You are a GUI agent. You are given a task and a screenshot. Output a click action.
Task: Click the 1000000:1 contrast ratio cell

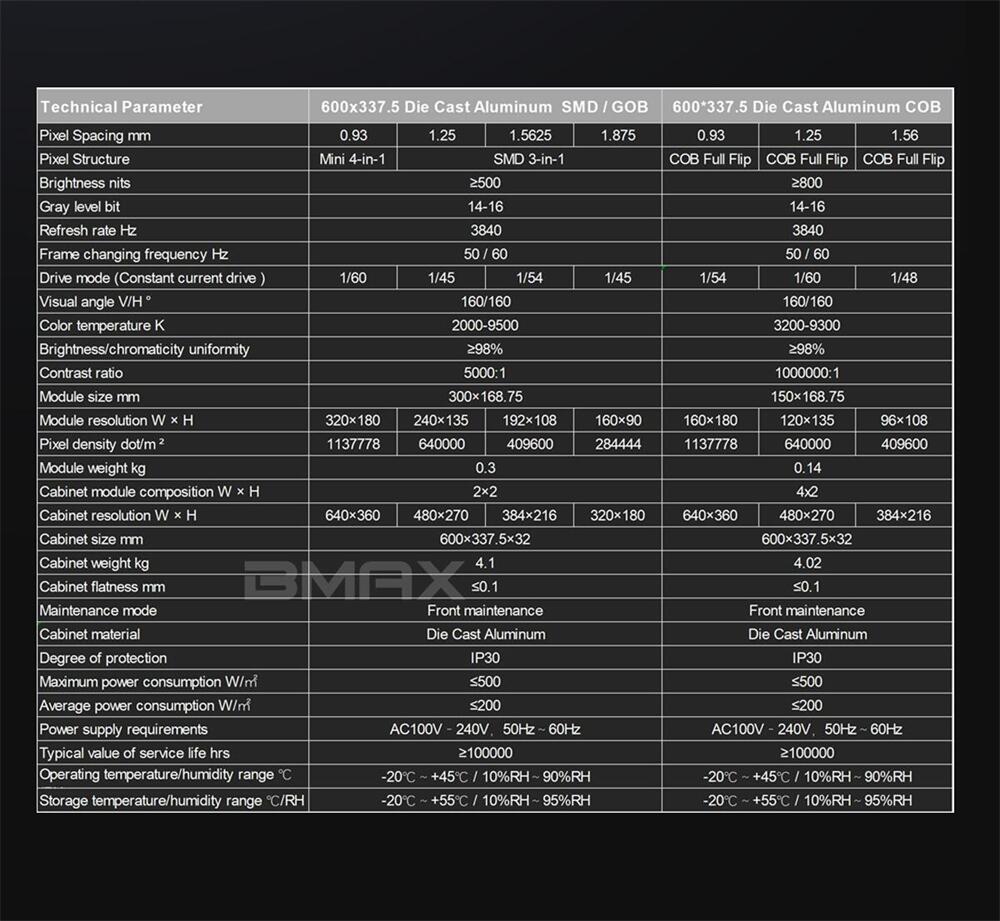[x=806, y=373]
